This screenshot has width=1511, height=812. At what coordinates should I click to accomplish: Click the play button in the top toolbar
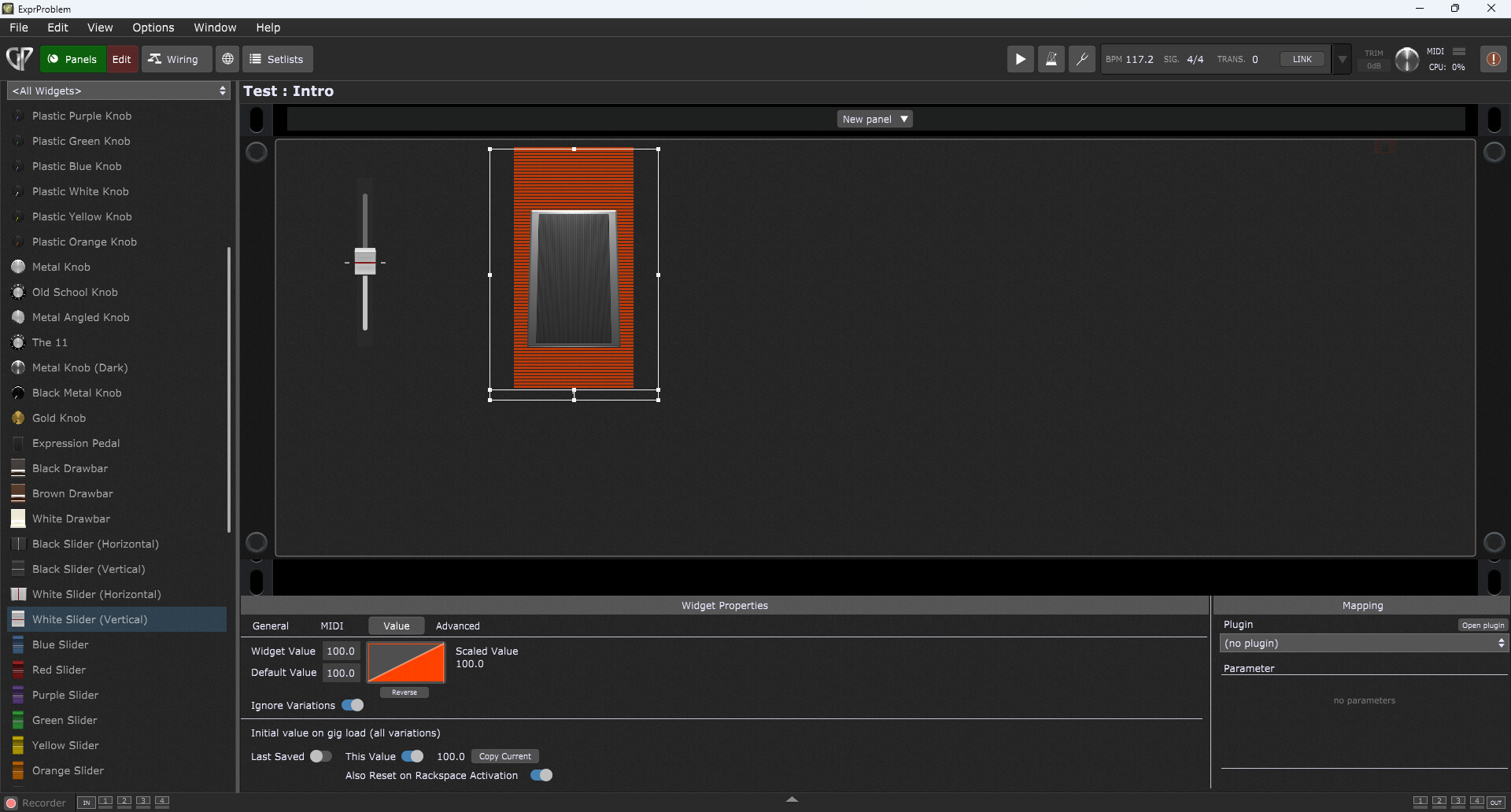[x=1020, y=59]
